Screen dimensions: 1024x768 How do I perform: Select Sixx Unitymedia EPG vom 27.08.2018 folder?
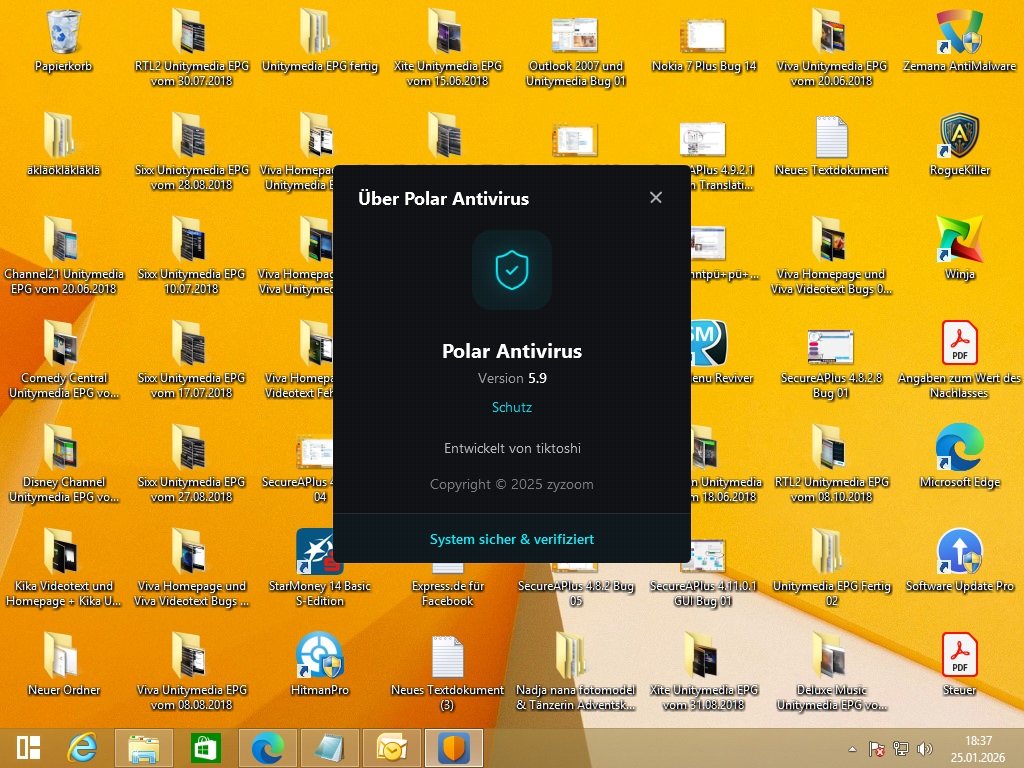pos(191,464)
